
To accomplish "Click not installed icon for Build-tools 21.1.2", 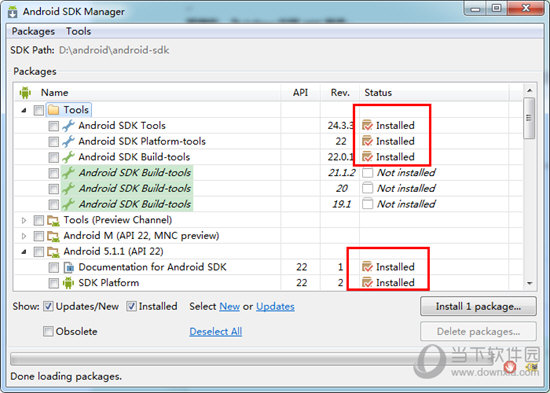I will point(368,173).
